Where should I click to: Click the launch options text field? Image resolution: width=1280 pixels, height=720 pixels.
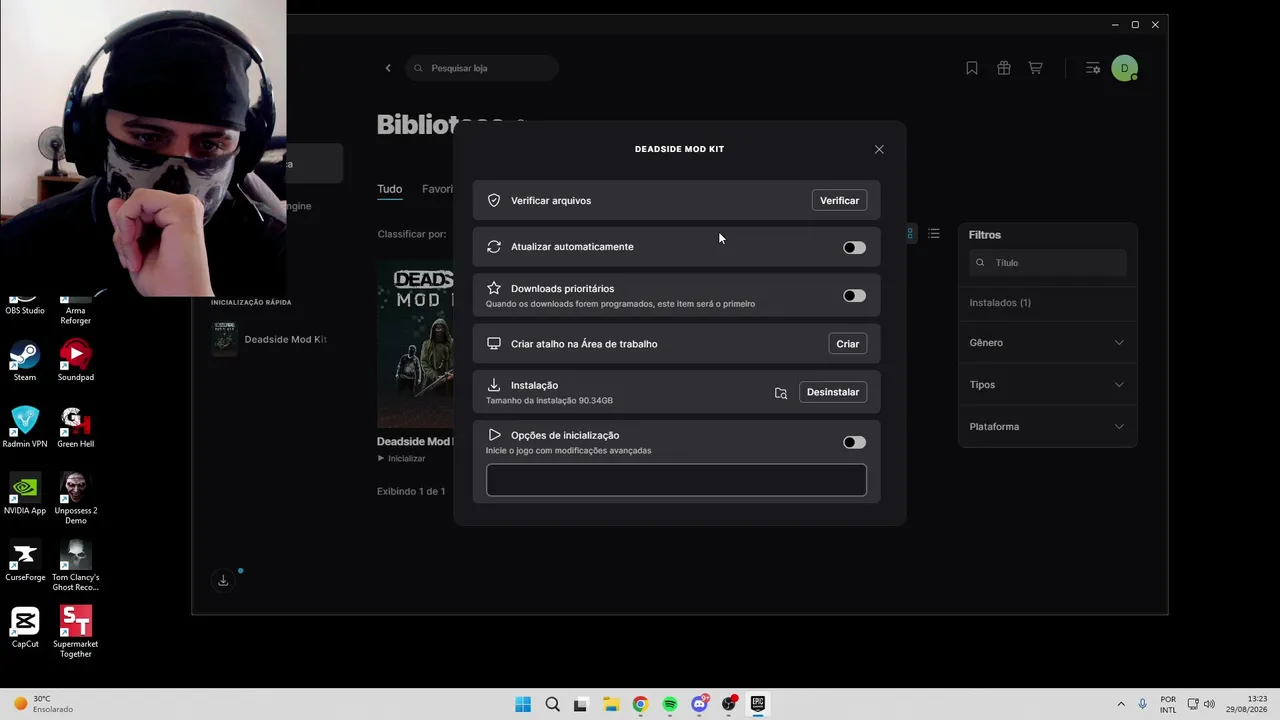[676, 480]
